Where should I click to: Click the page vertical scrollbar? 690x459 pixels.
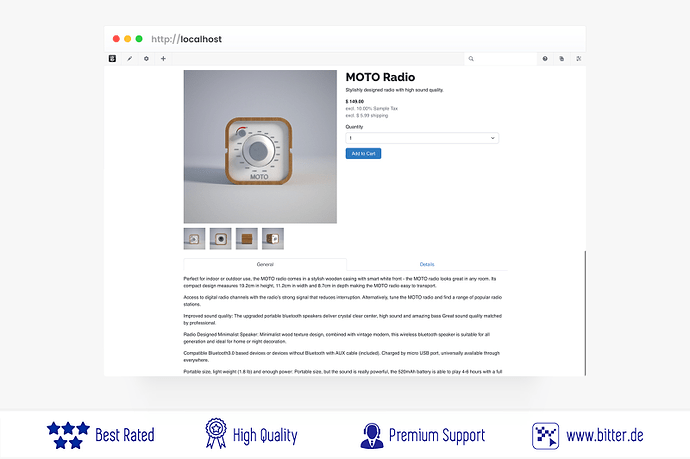(x=585, y=313)
